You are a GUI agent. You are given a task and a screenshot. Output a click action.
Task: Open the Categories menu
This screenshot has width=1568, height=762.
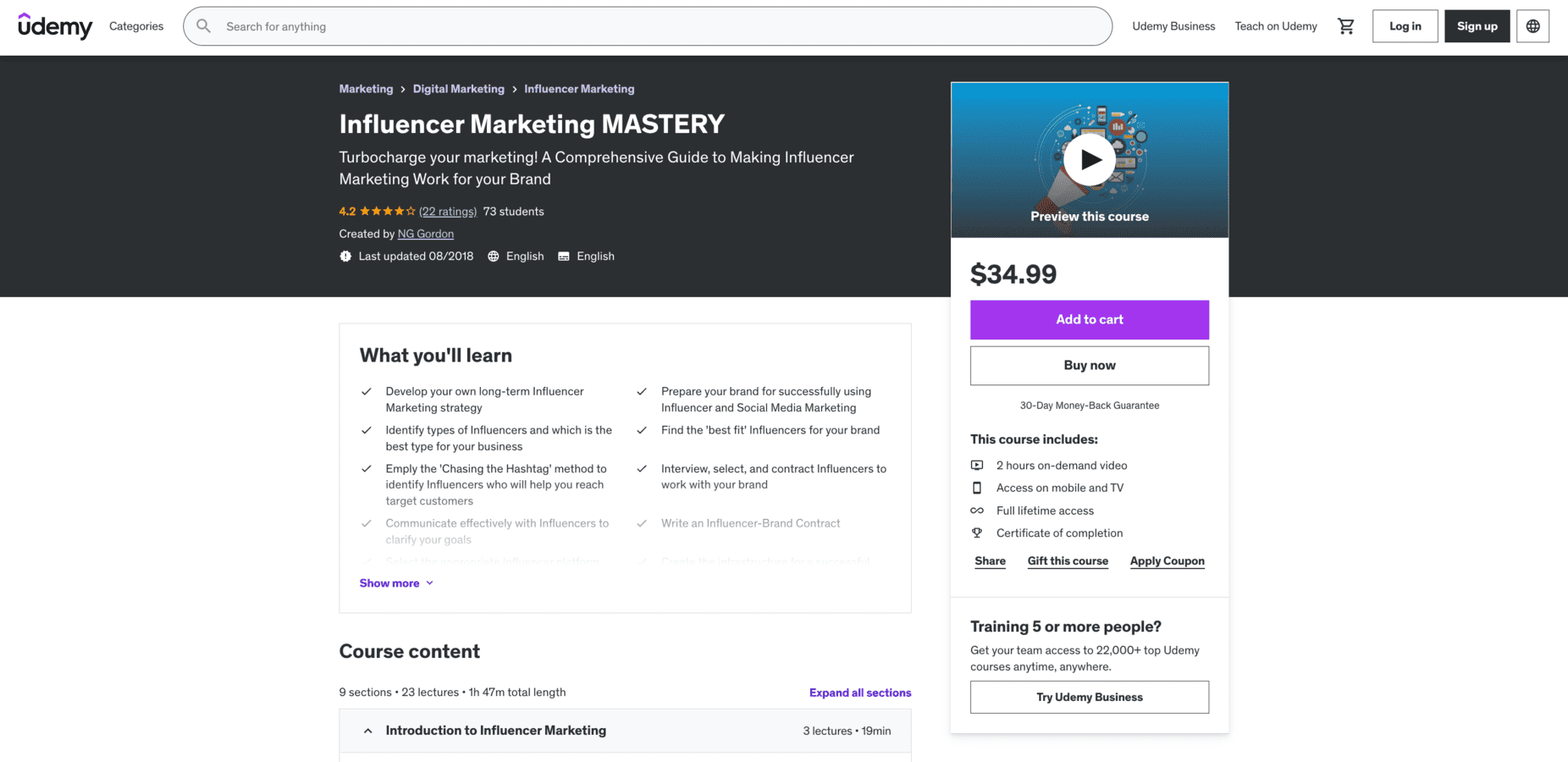[135, 26]
